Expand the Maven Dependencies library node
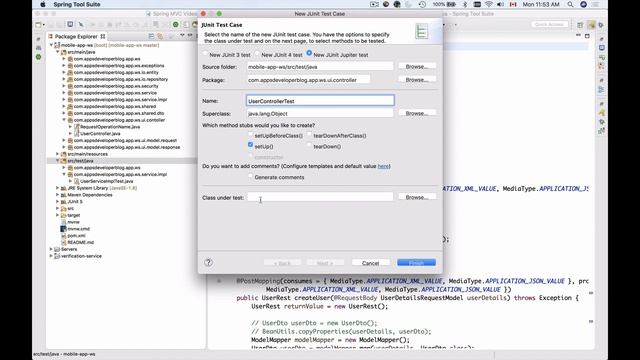 (x=58, y=195)
